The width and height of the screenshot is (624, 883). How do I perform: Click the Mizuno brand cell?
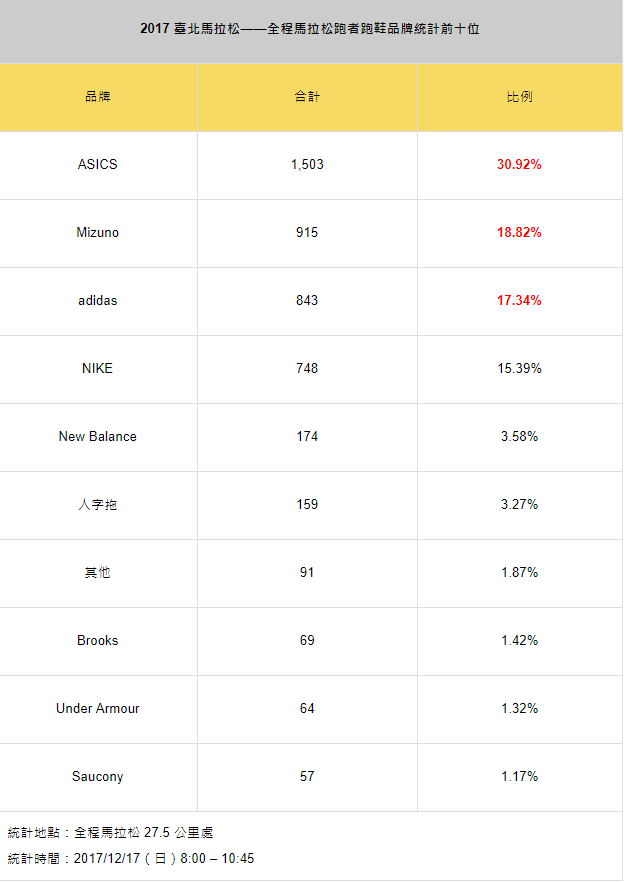coord(97,233)
